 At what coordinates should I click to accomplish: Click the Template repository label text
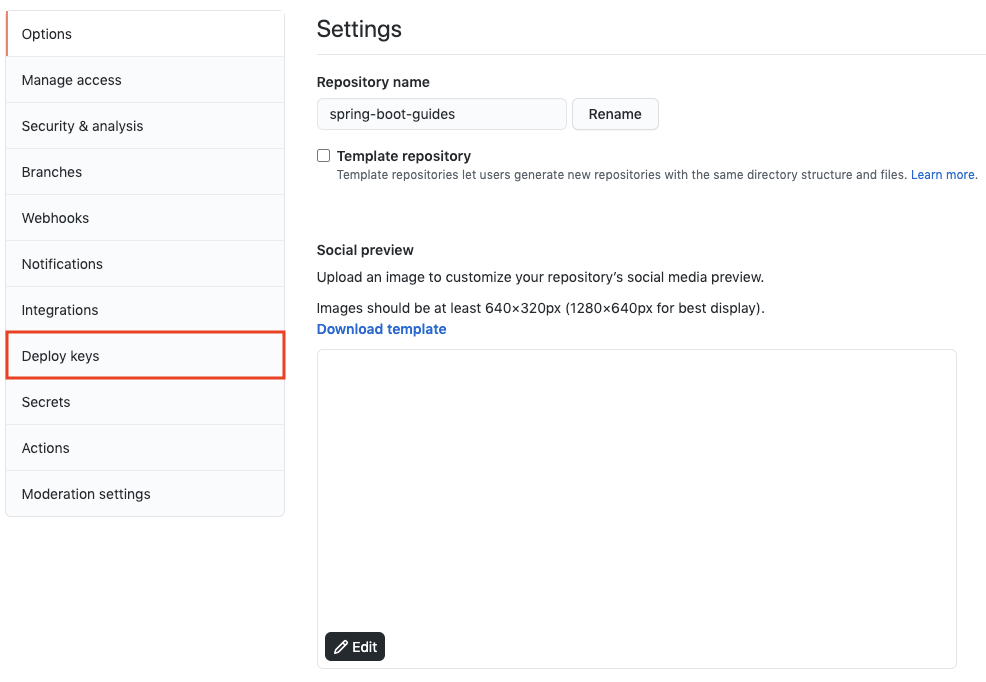coord(404,156)
